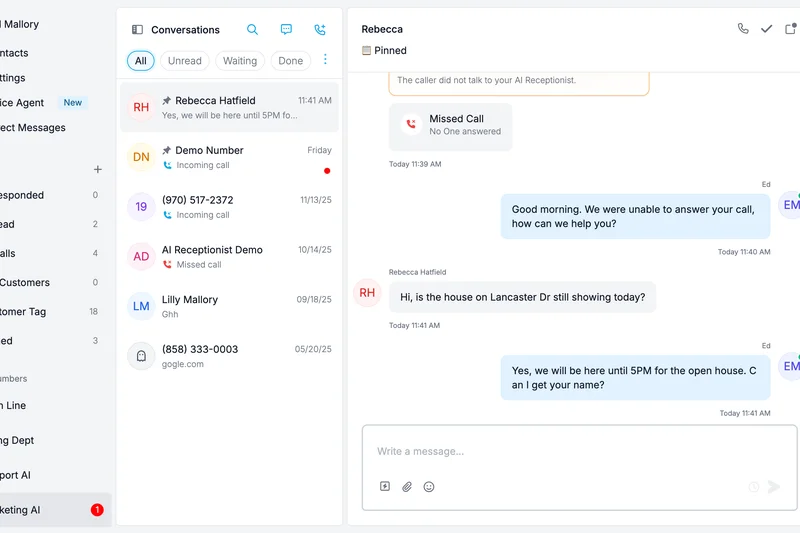Image resolution: width=800 pixels, height=533 pixels.
Task: Filter conversations by Waiting
Action: [x=240, y=61]
